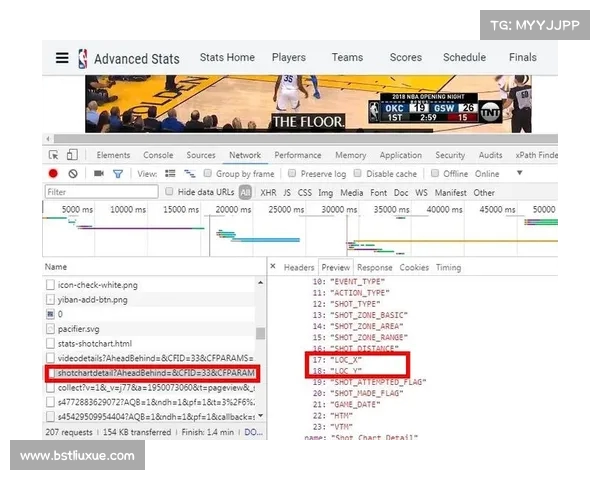Click the red record network log button
Image resolution: width=600 pixels, height=480 pixels.
click(x=53, y=174)
